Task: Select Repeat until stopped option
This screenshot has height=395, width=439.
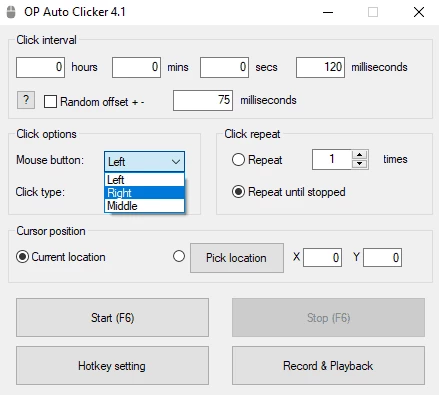Action: coord(238,192)
